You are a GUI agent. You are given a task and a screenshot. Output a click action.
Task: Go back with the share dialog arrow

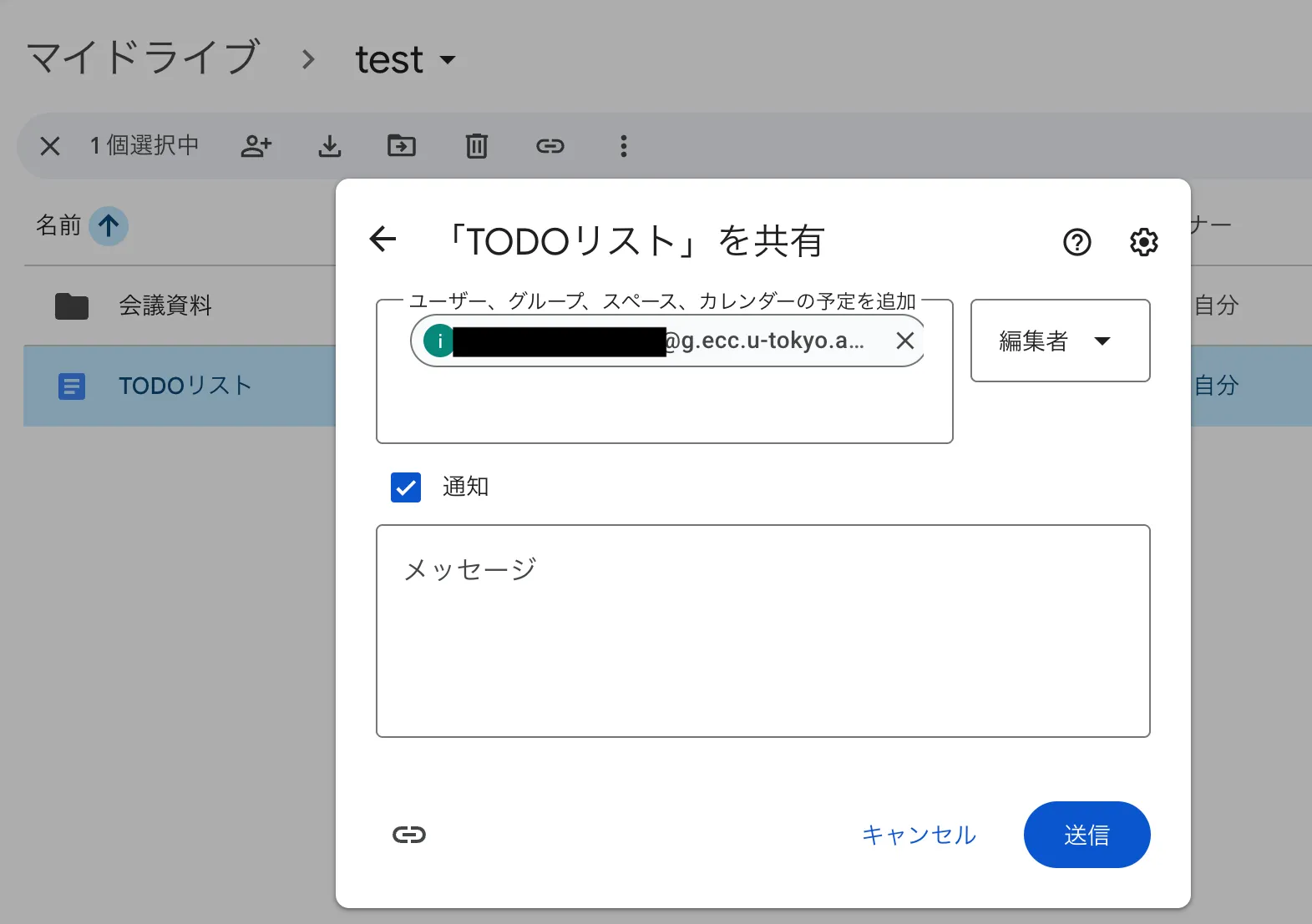(383, 240)
